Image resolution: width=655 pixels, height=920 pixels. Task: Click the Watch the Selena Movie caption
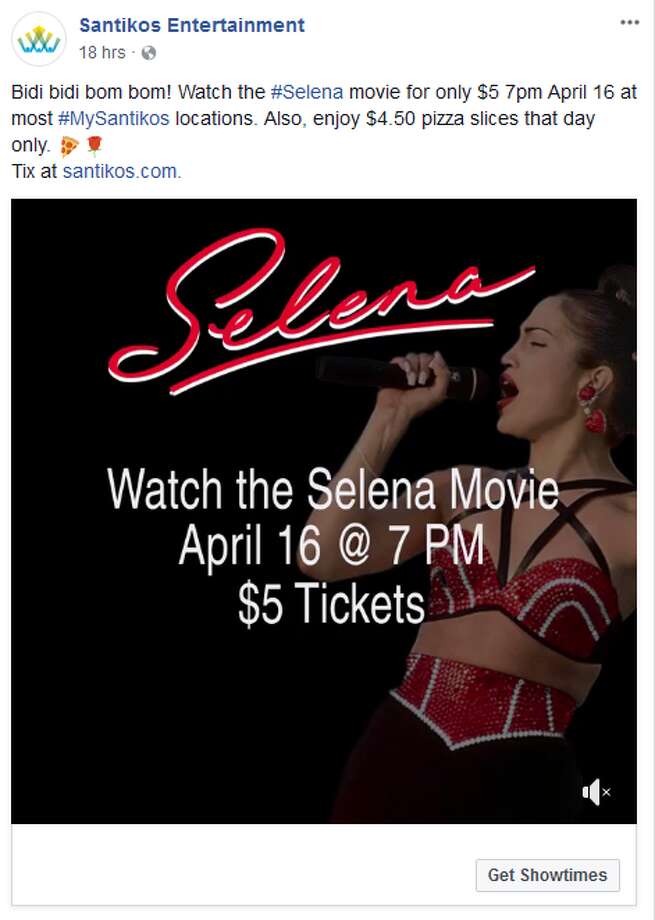333,490
